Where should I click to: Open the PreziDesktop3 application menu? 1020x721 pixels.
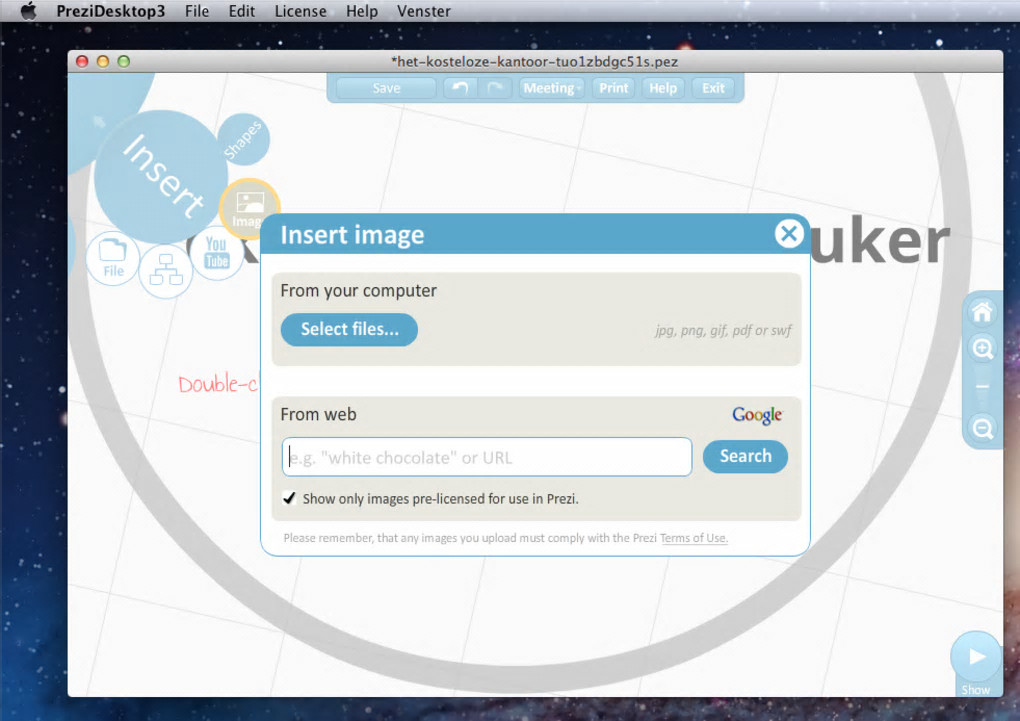pos(111,11)
